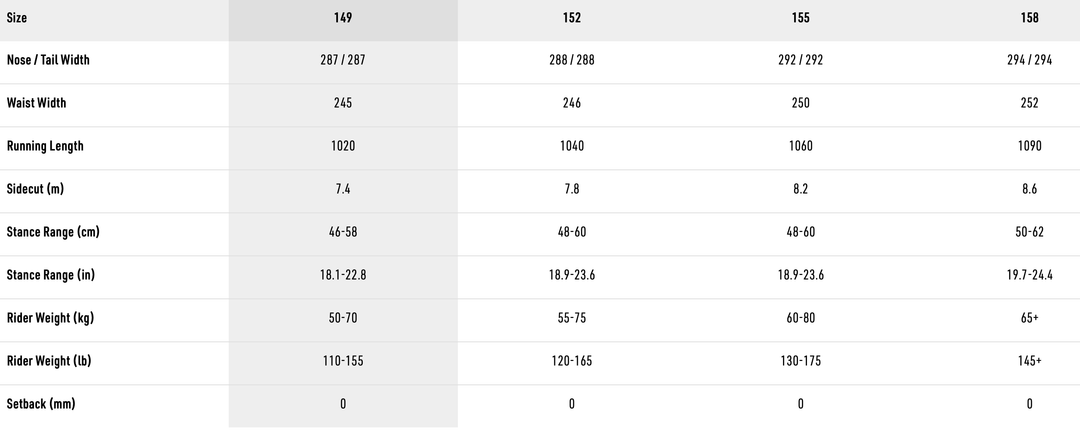Click the Stance Range (in) row label

coord(52,275)
